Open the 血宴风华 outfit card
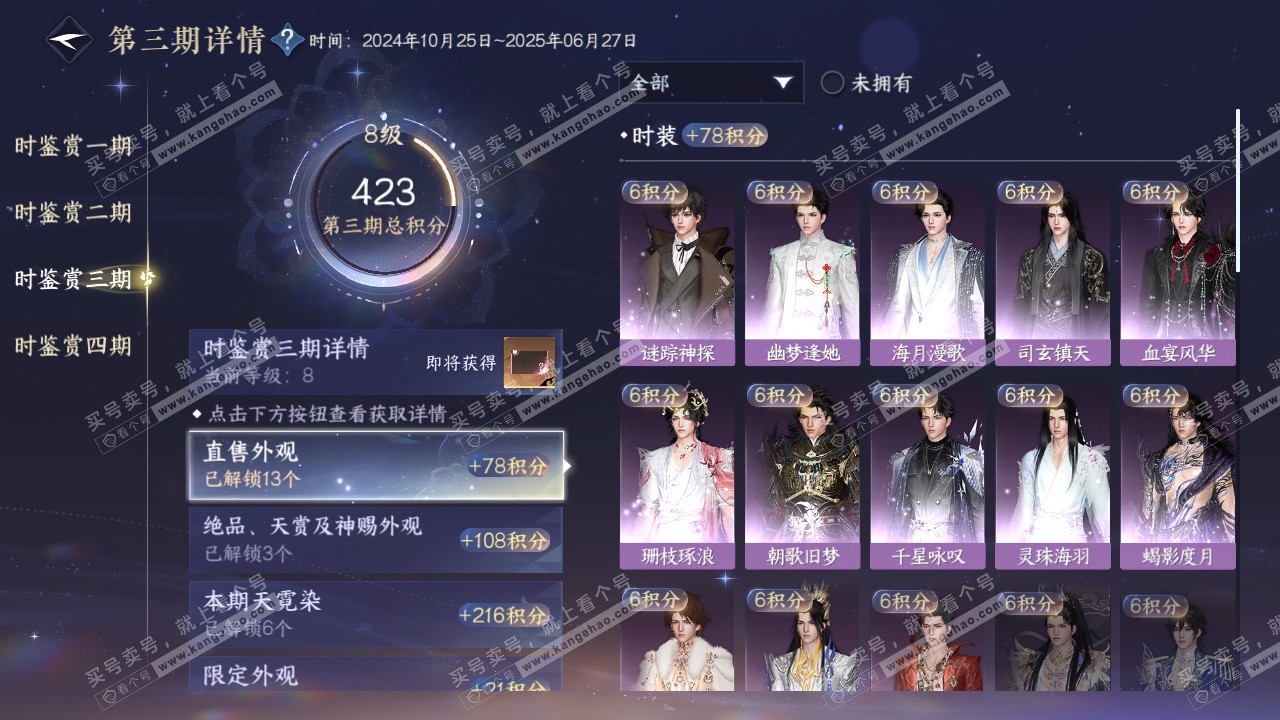This screenshot has width=1280, height=720. click(x=1178, y=273)
